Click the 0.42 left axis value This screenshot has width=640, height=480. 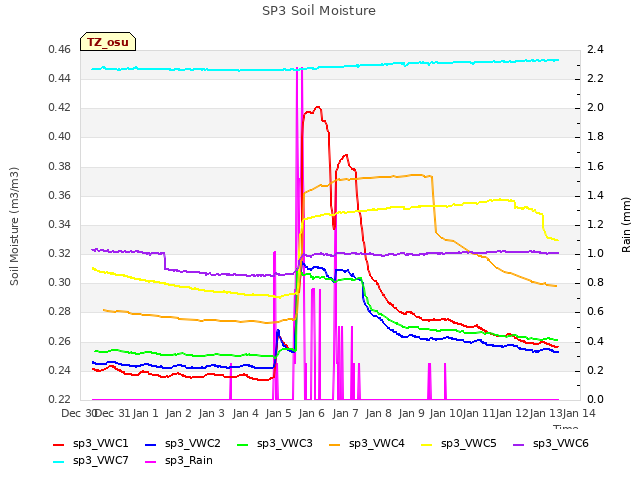tap(60, 108)
